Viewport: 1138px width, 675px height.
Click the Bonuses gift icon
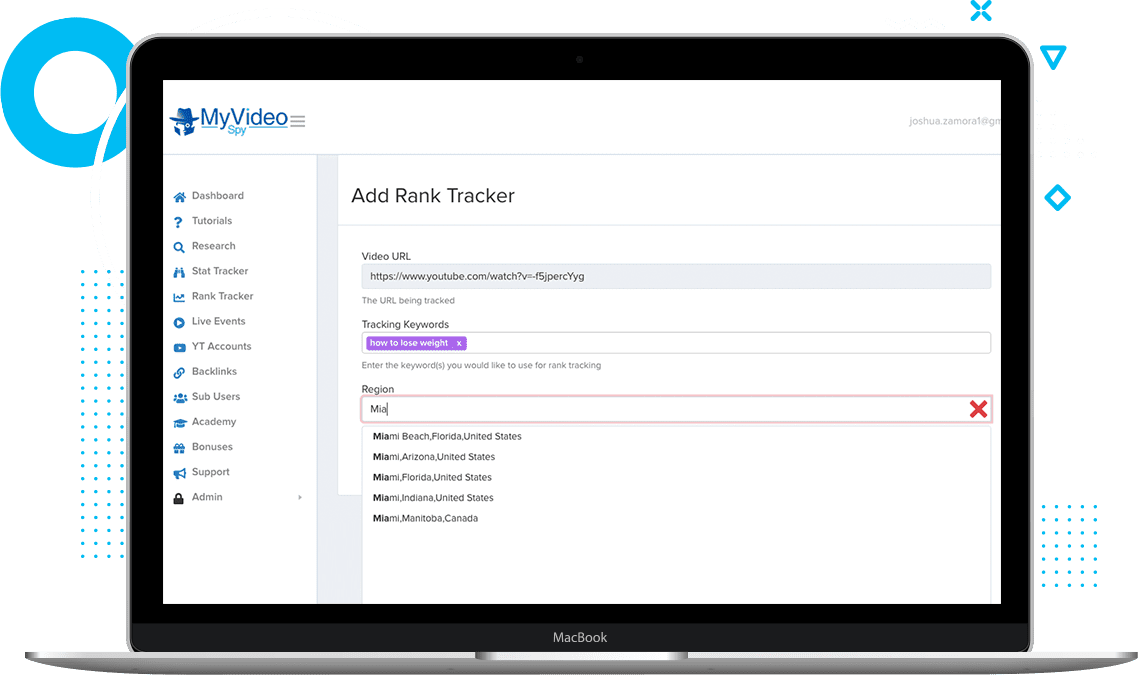(x=179, y=448)
